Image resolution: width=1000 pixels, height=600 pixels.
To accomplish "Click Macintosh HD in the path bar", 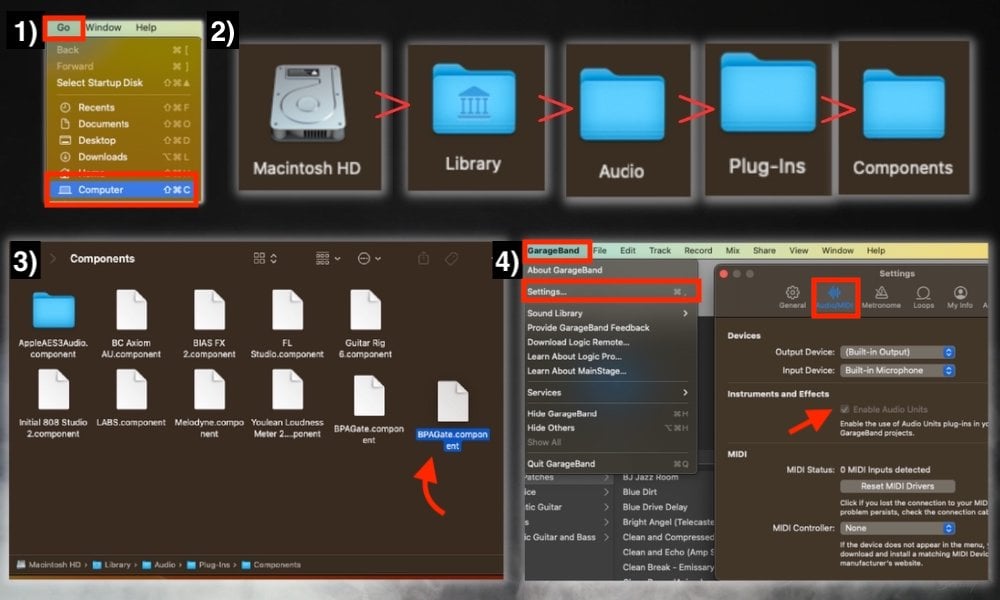I will pos(49,564).
